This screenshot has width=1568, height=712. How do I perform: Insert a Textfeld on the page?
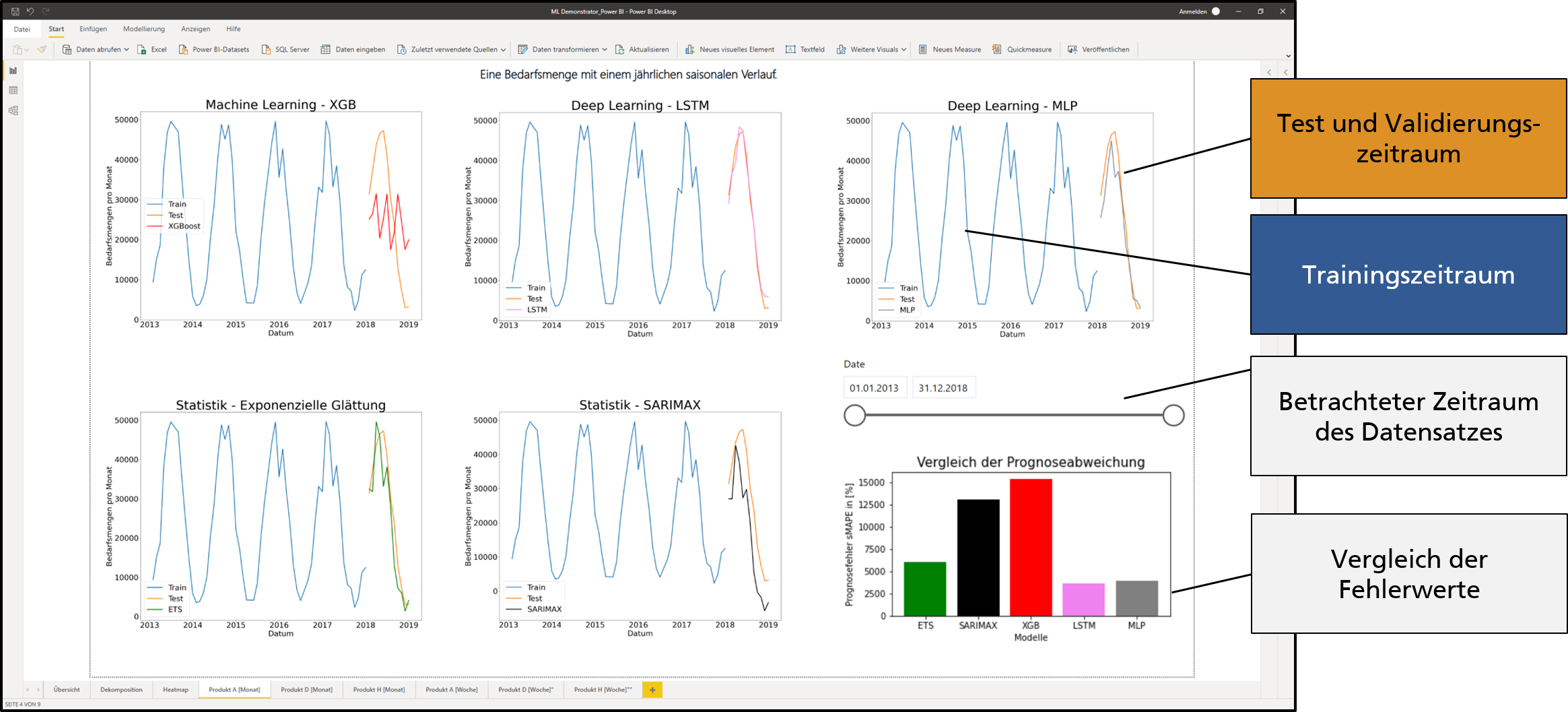(805, 49)
